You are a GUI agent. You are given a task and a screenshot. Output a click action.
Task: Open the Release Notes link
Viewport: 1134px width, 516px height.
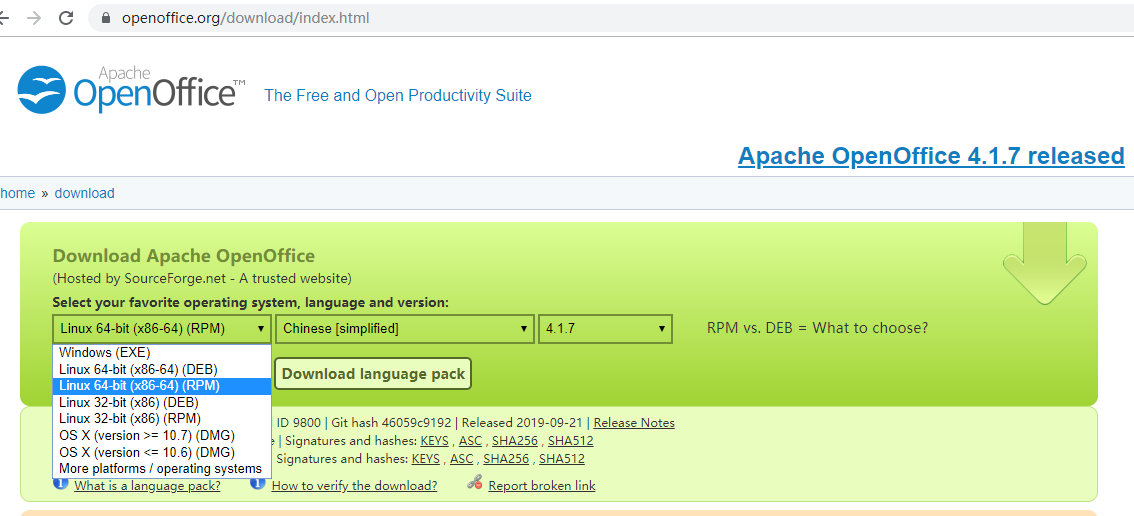[634, 423]
